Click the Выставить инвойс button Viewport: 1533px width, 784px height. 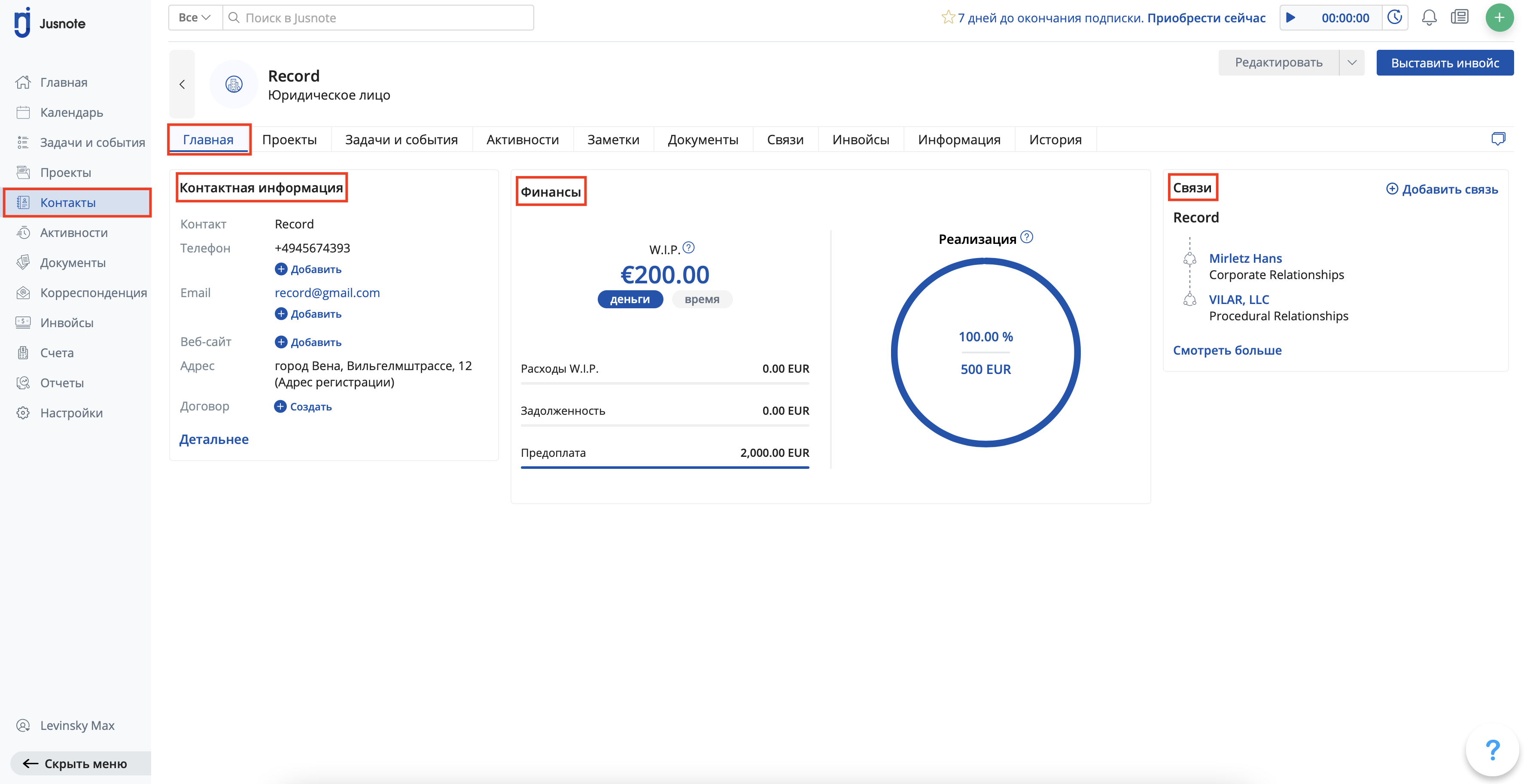(1445, 63)
